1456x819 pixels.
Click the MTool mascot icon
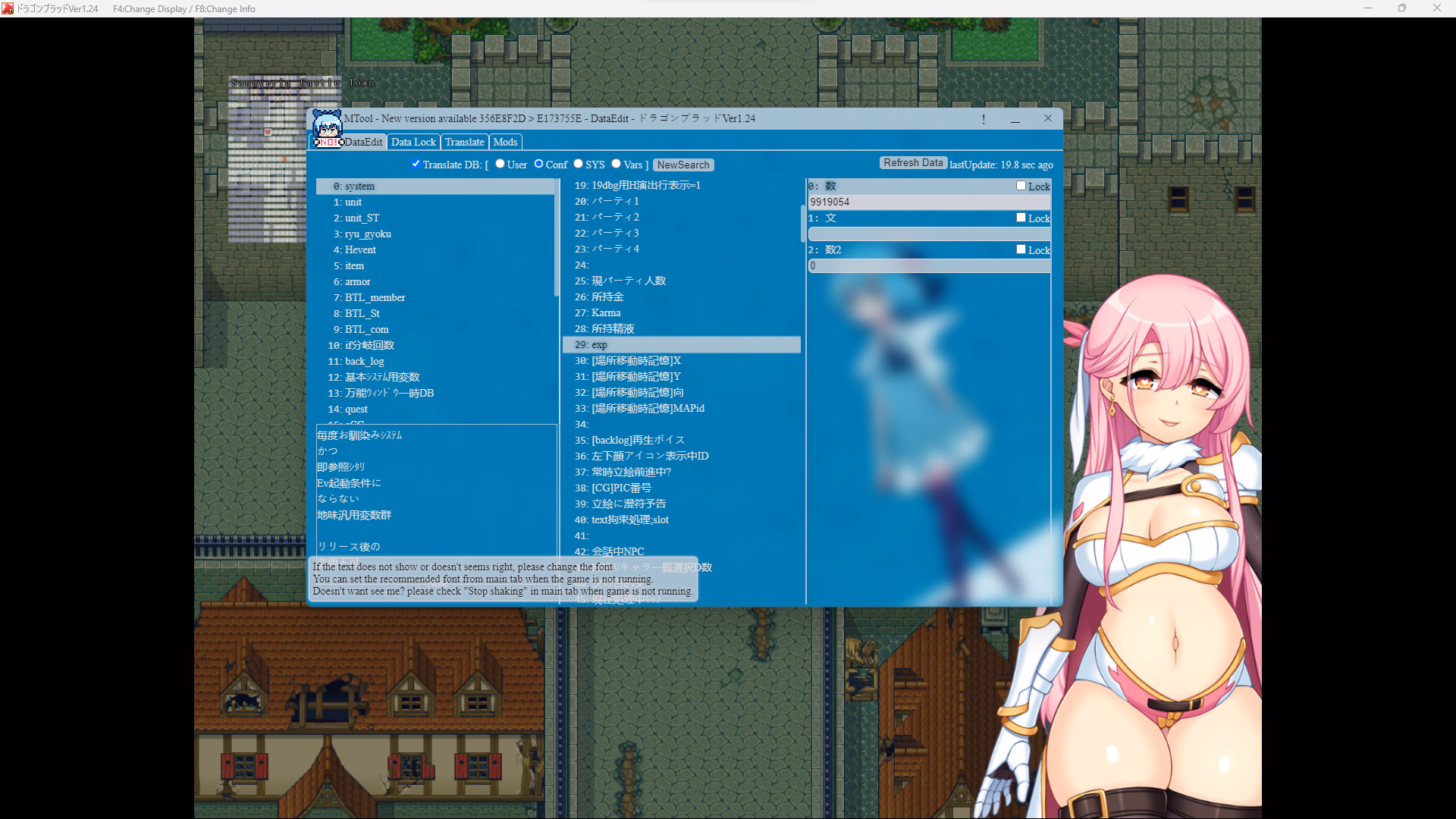point(328,129)
